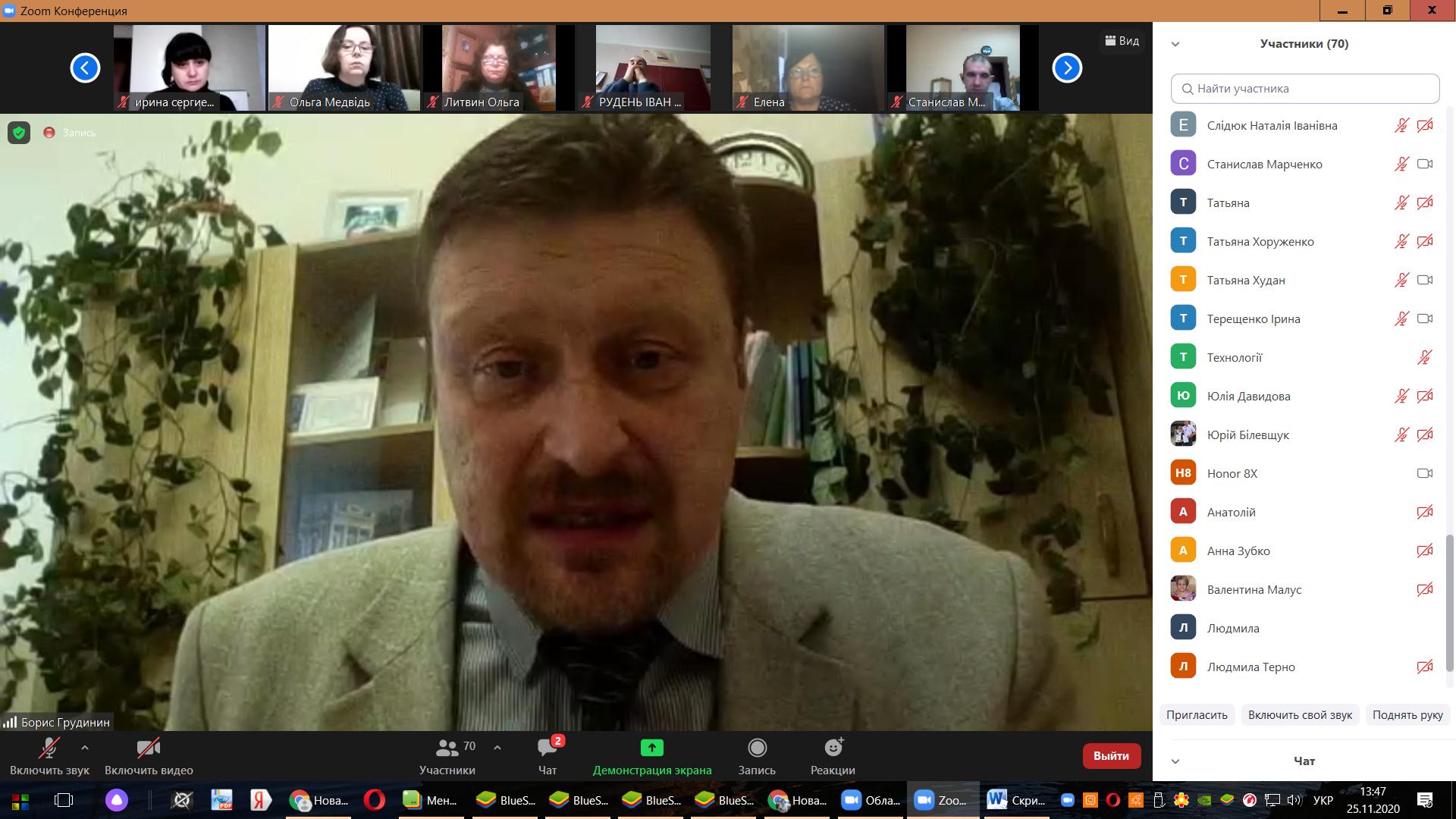The image size is (1456, 819).
Task: Click Поднять руку button
Action: pyautogui.click(x=1407, y=715)
